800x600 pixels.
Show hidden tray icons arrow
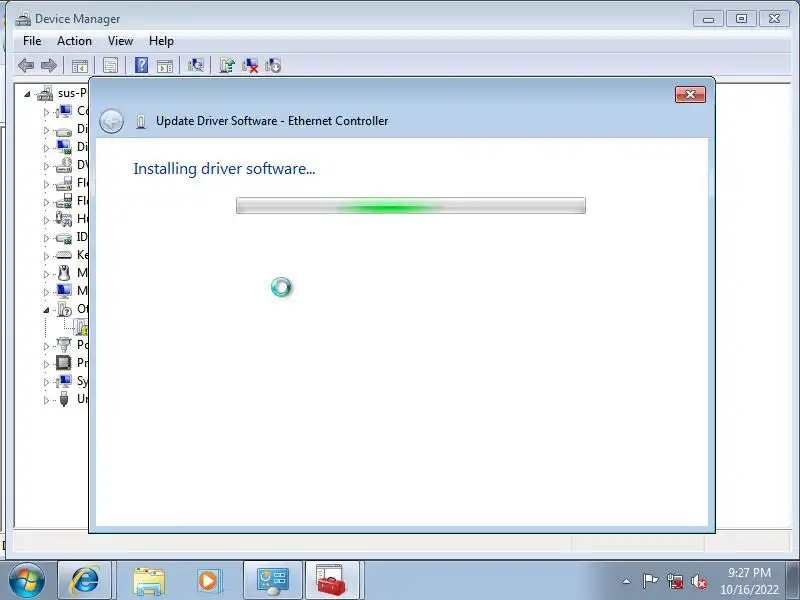pyautogui.click(x=627, y=581)
